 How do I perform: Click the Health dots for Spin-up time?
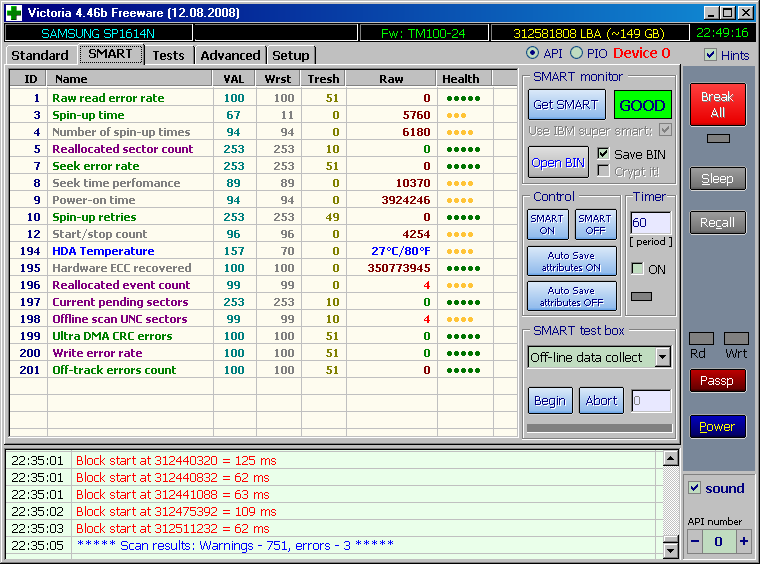[x=457, y=115]
